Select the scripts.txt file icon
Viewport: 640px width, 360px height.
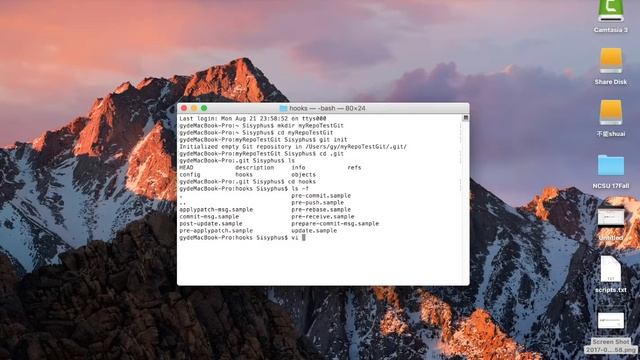[x=611, y=269]
